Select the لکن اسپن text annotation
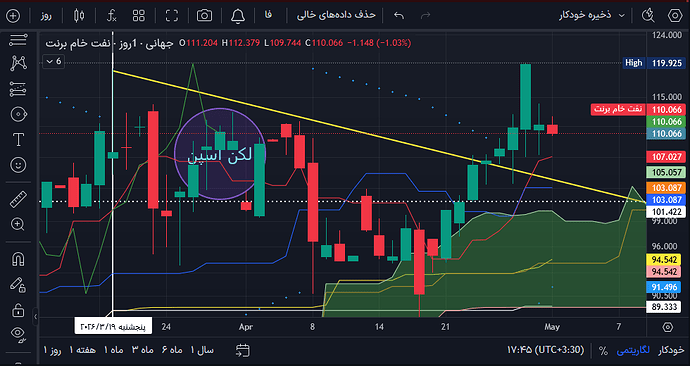 coord(220,155)
